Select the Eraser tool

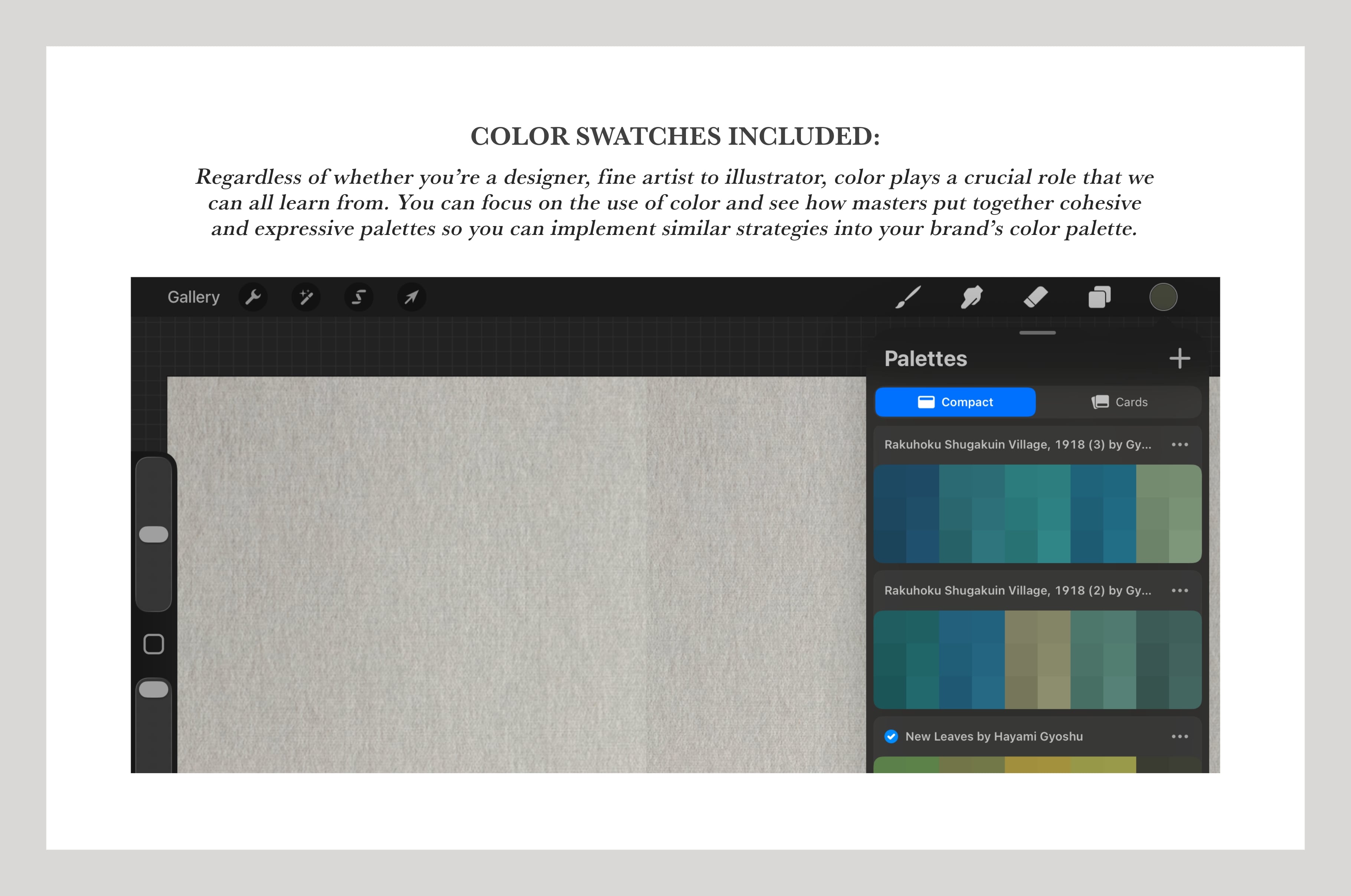(x=1036, y=297)
